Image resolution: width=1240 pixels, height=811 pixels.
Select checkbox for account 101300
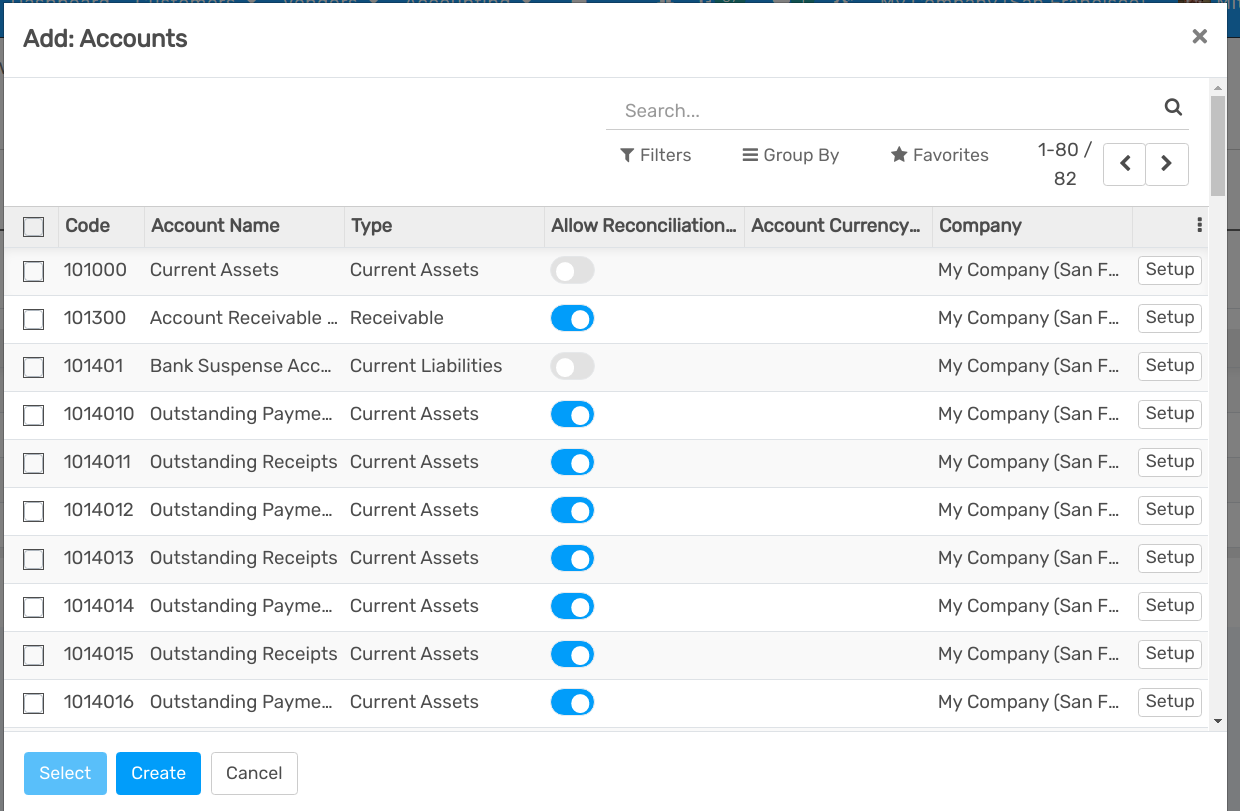(34, 319)
